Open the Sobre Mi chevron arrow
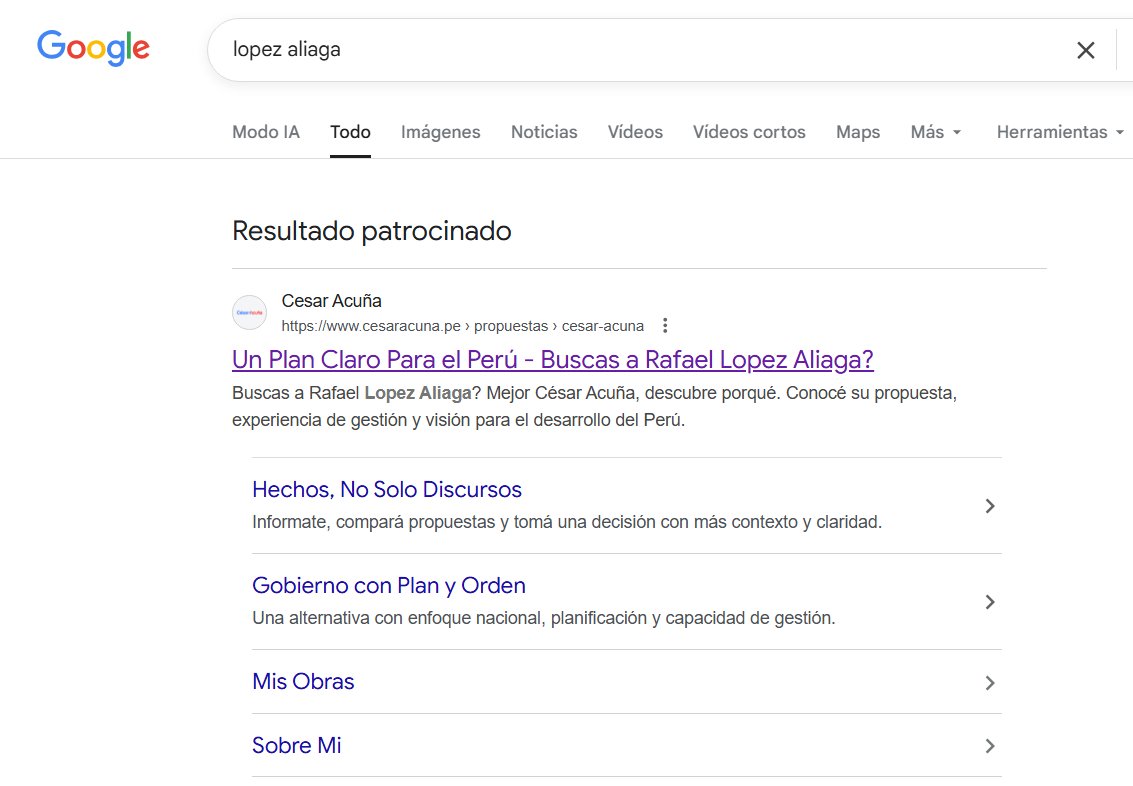This screenshot has height=786, width=1133. (x=990, y=746)
